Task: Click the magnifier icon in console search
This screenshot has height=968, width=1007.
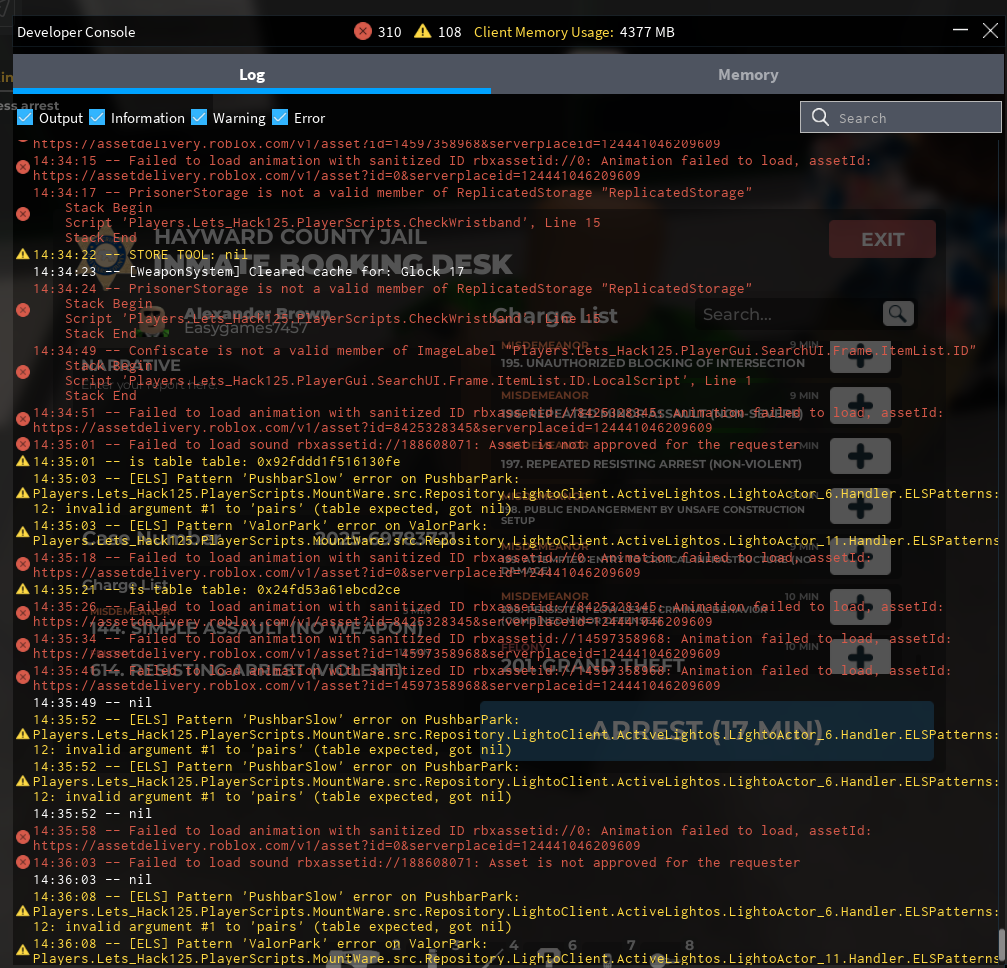Action: [820, 118]
